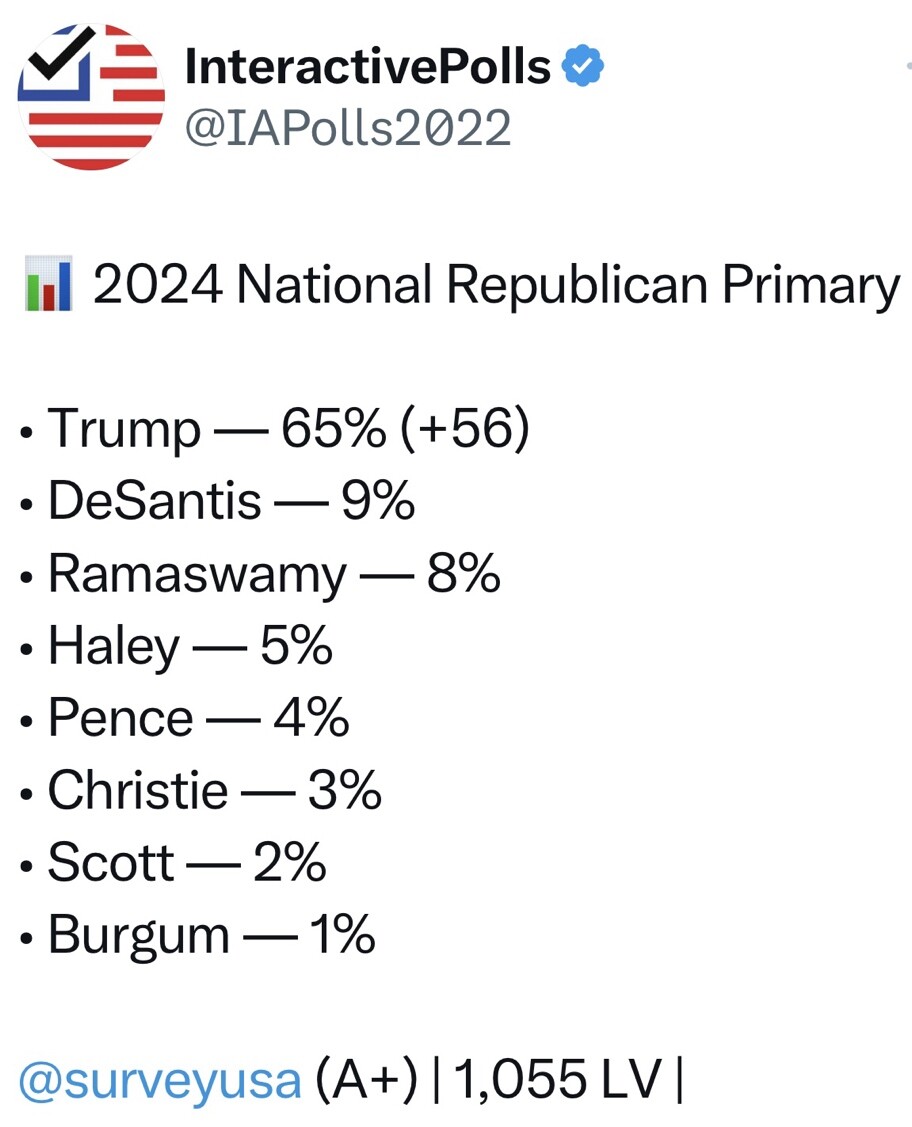Screen dimensions: 912x1127
Task: Click the 1,055 LV sample size text
Action: [557, 1080]
